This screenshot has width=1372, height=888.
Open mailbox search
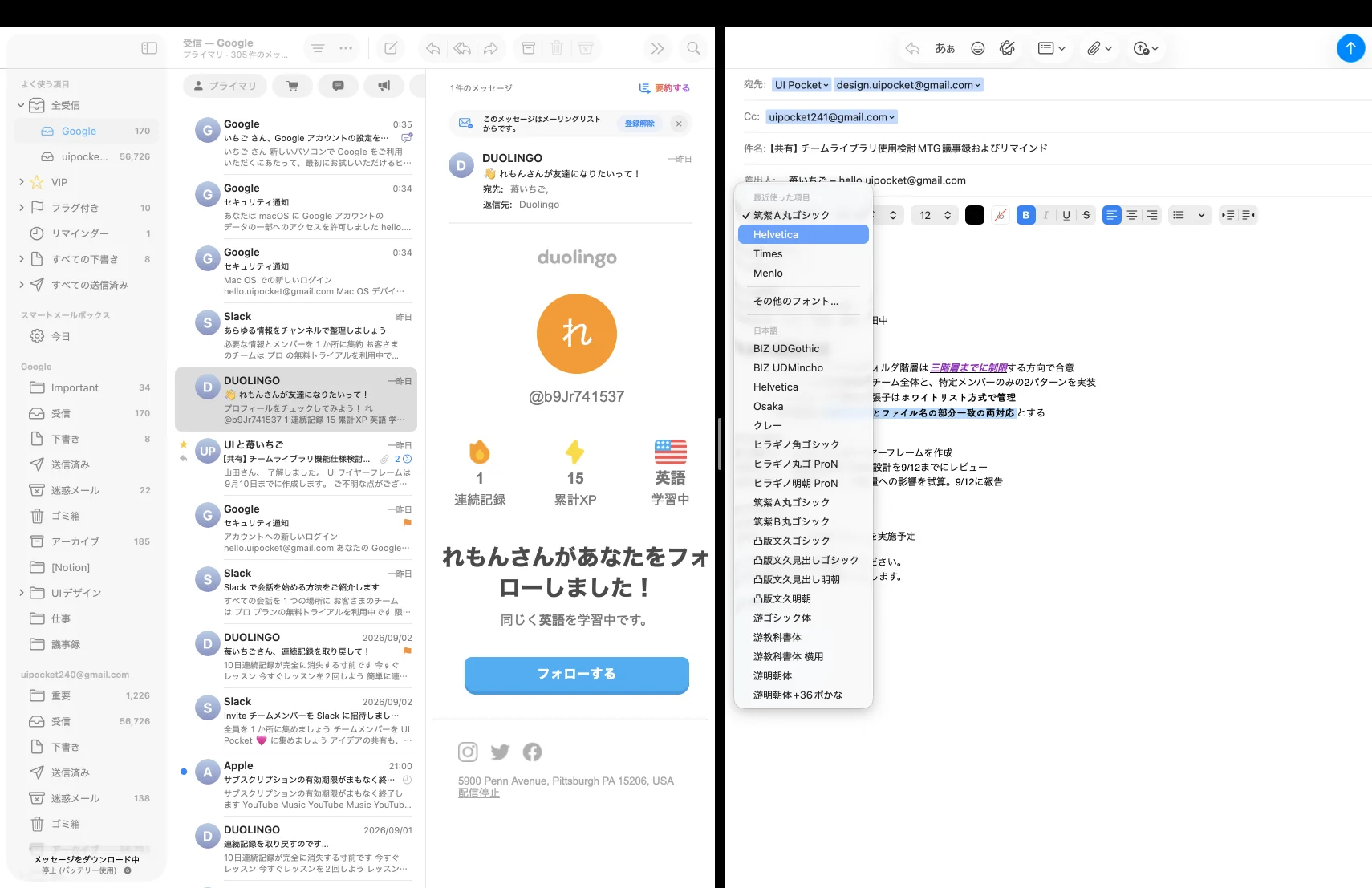tap(694, 48)
